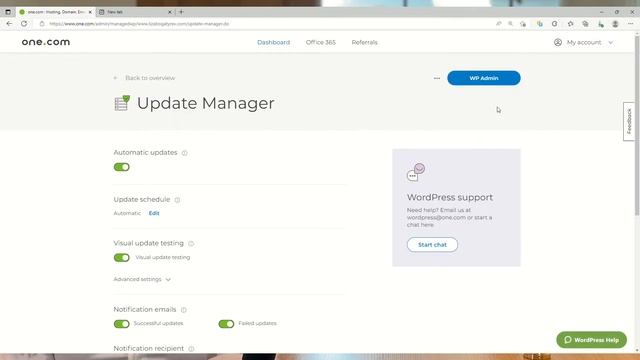Screen dimensions: 640x360
Task: Open the Referrals tab
Action: point(364,42)
